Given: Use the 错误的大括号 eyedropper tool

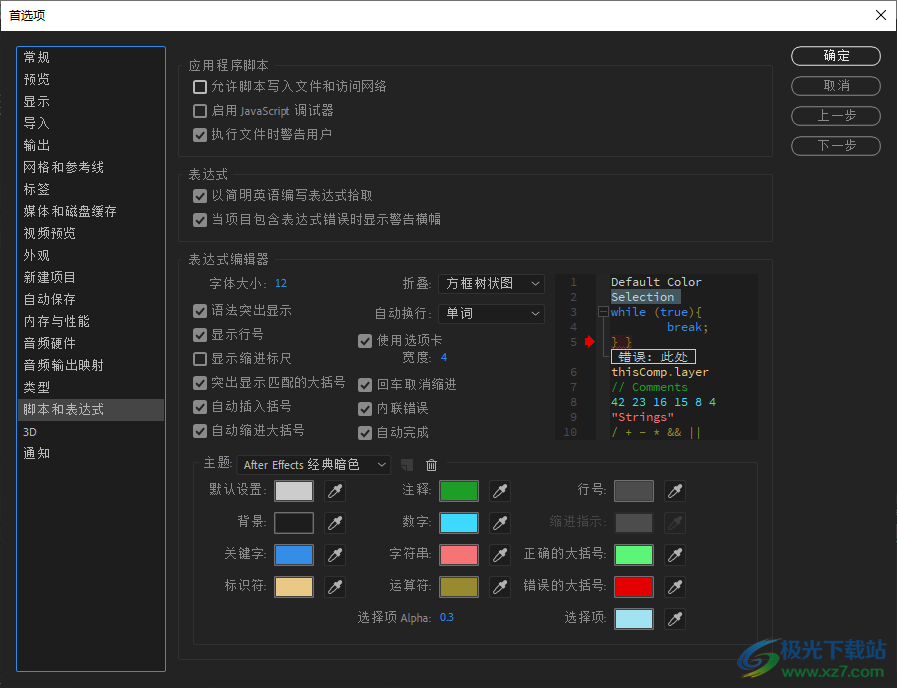Looking at the screenshot, I should 675,587.
